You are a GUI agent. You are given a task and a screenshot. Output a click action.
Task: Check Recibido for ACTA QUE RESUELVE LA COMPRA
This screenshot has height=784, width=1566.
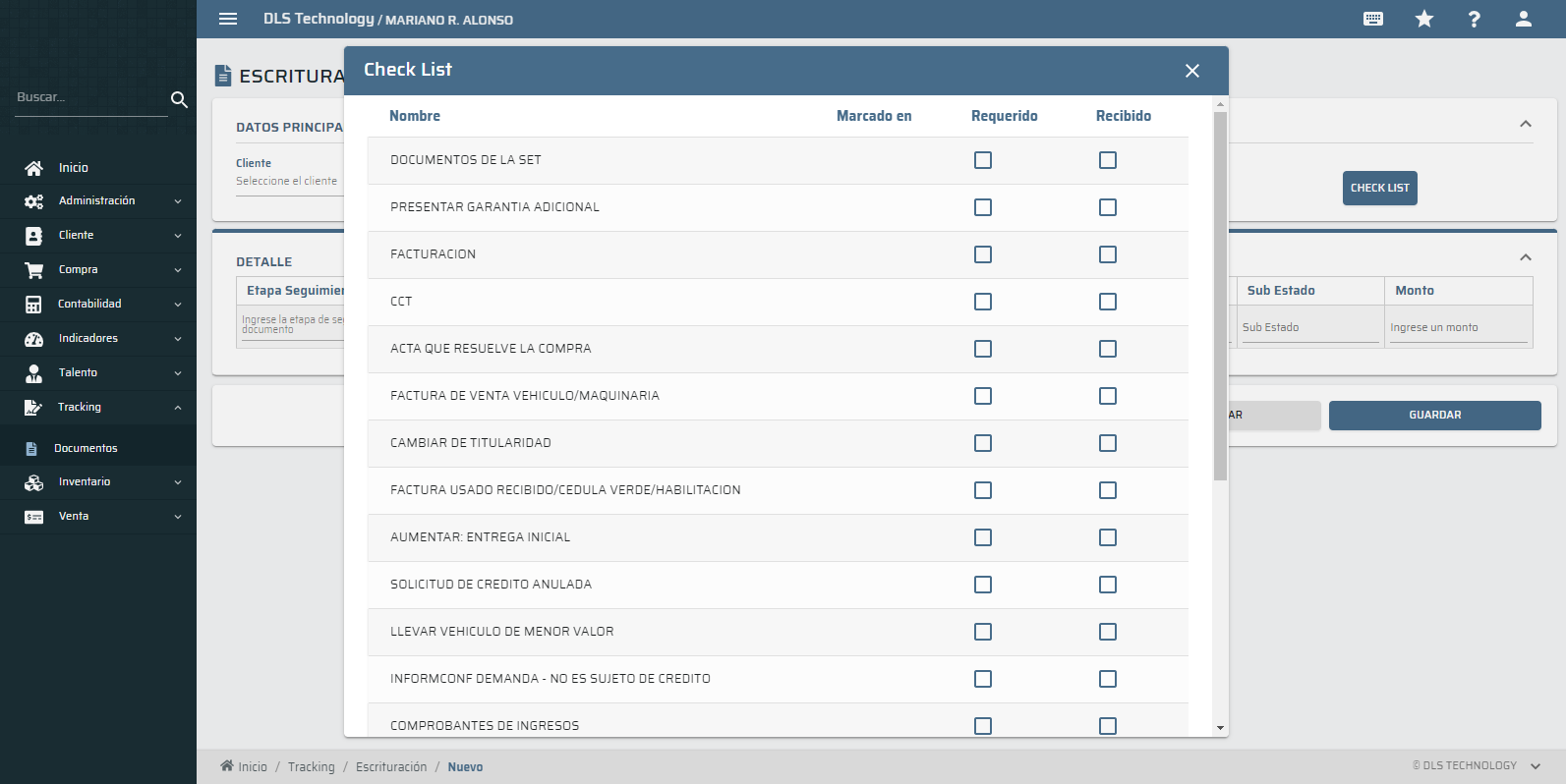point(1108,349)
